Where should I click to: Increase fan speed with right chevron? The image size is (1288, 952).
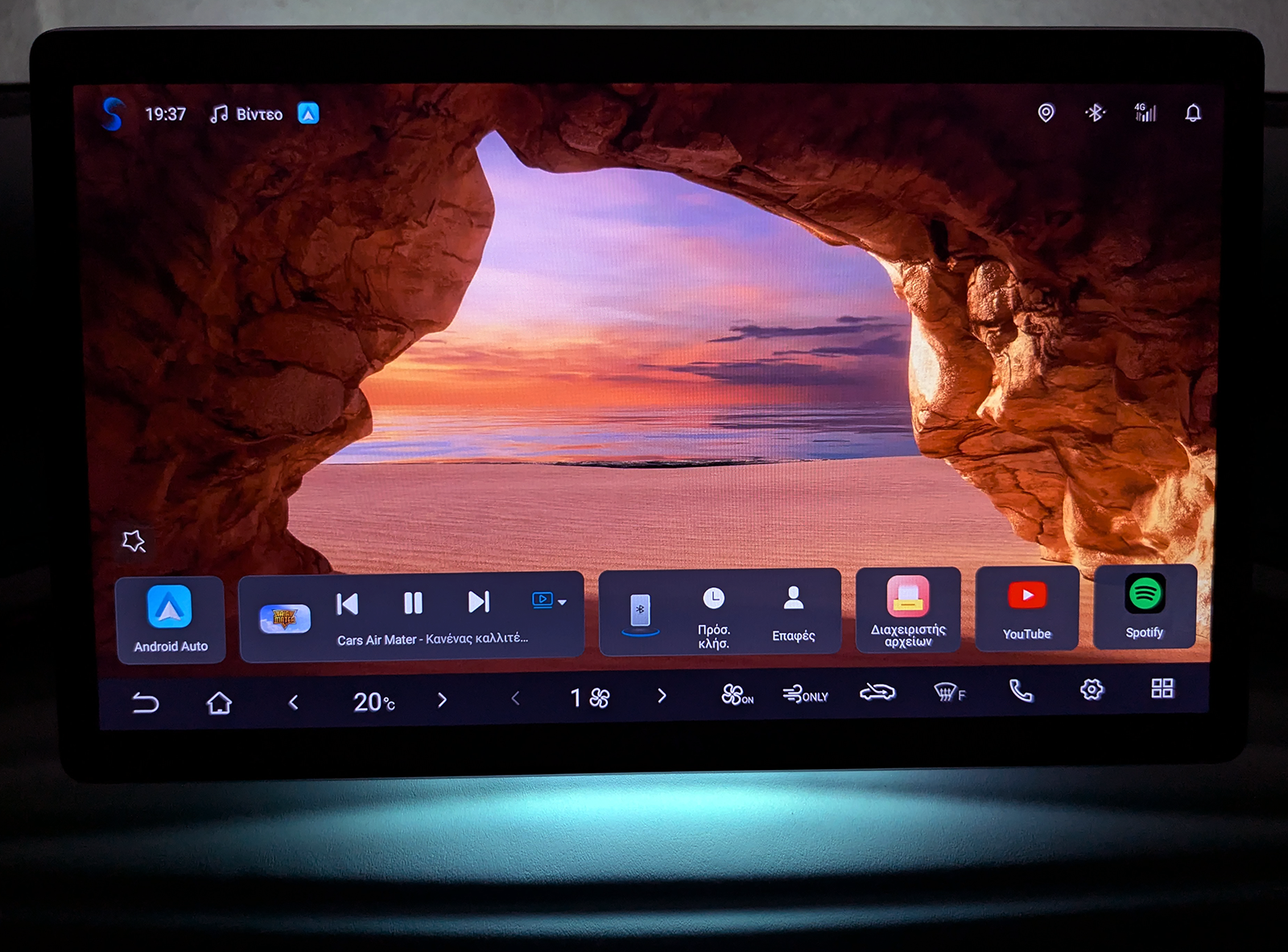(662, 696)
